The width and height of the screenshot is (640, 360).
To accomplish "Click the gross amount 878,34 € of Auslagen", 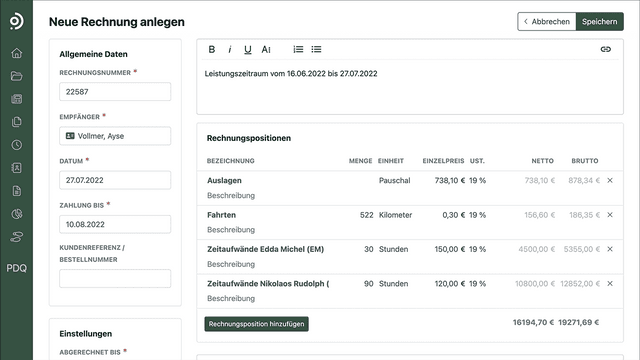I will (584, 180).
